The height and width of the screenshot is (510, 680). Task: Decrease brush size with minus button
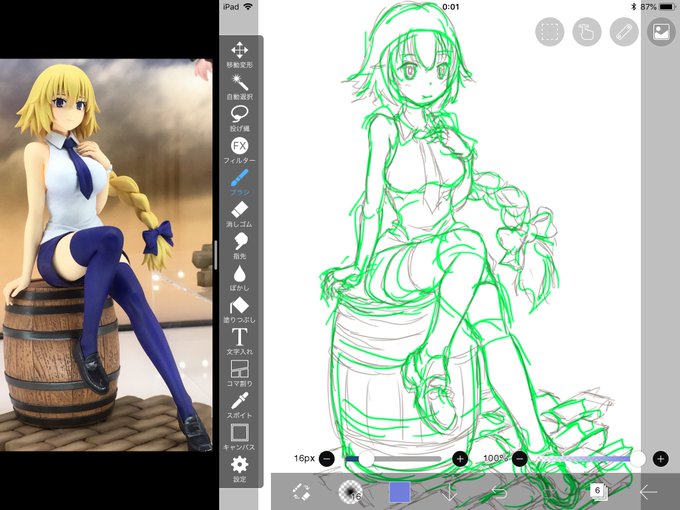(x=327, y=458)
